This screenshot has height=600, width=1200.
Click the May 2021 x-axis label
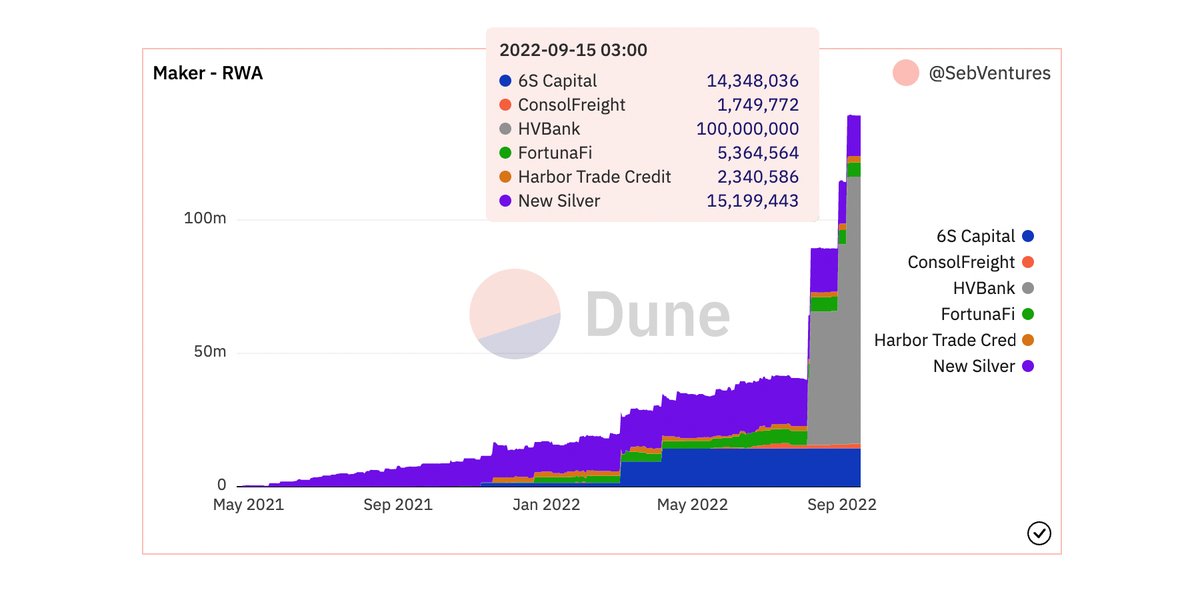click(x=248, y=505)
